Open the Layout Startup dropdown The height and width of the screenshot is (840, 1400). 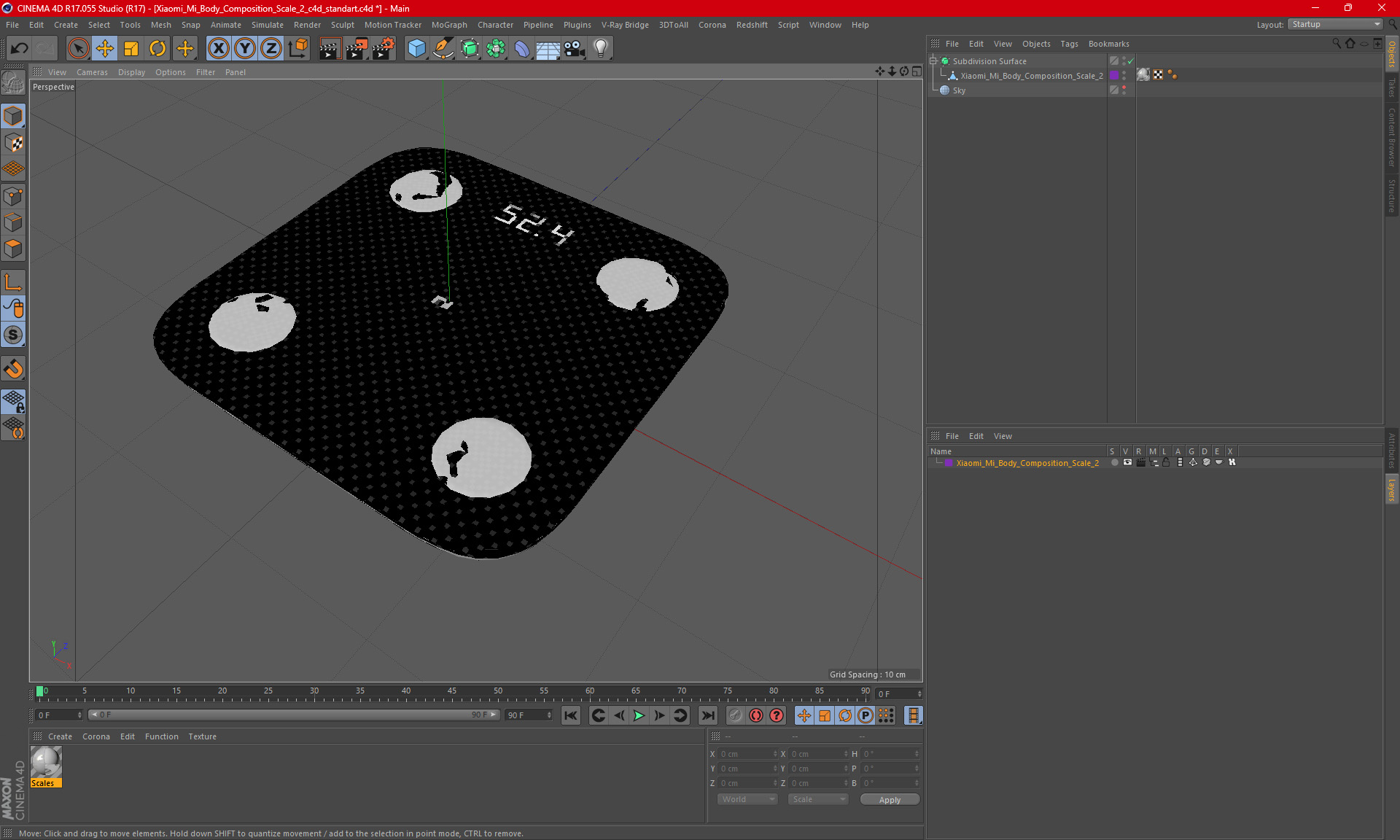pos(1336,24)
